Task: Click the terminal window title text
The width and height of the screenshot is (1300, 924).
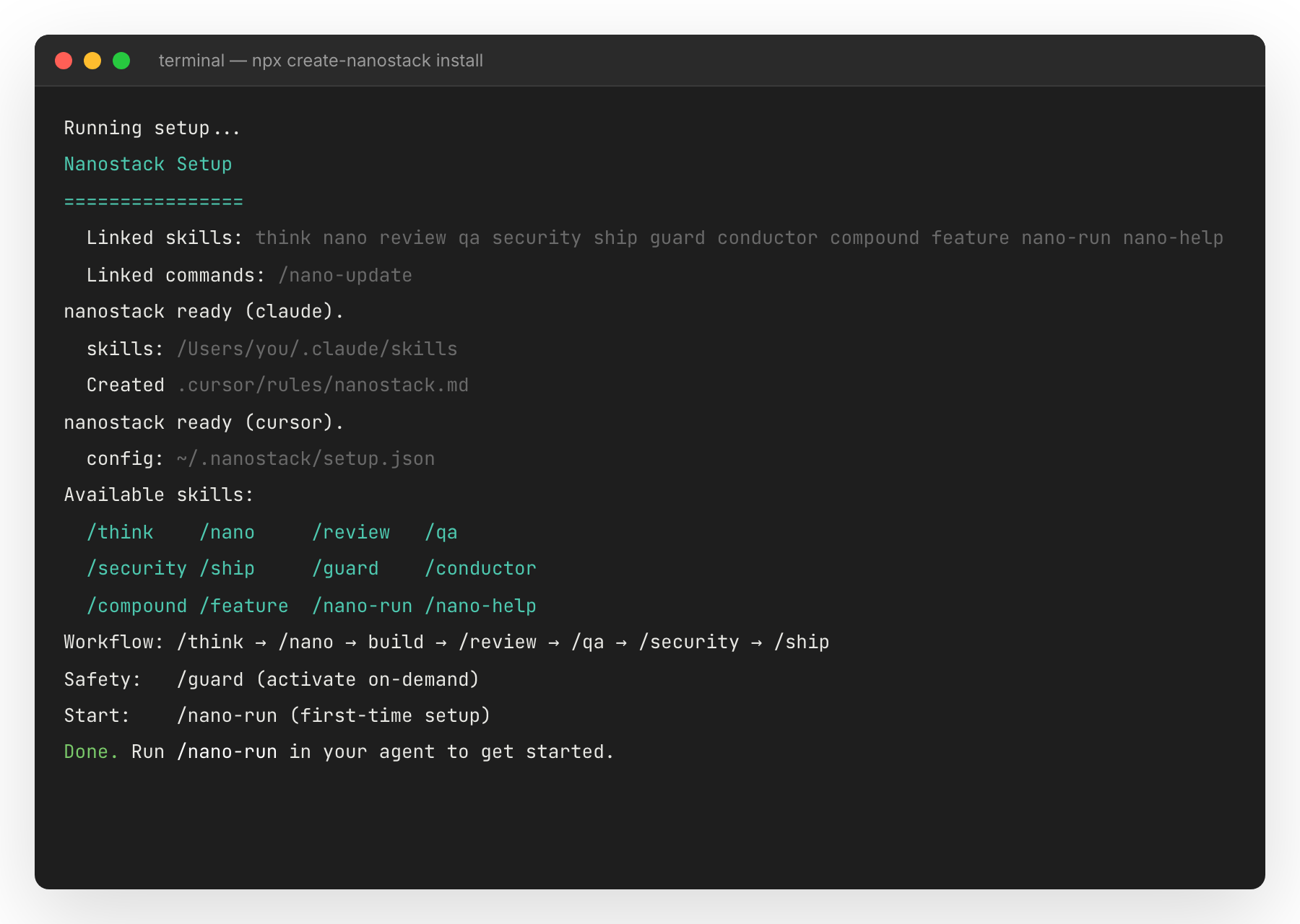Action: click(x=321, y=61)
